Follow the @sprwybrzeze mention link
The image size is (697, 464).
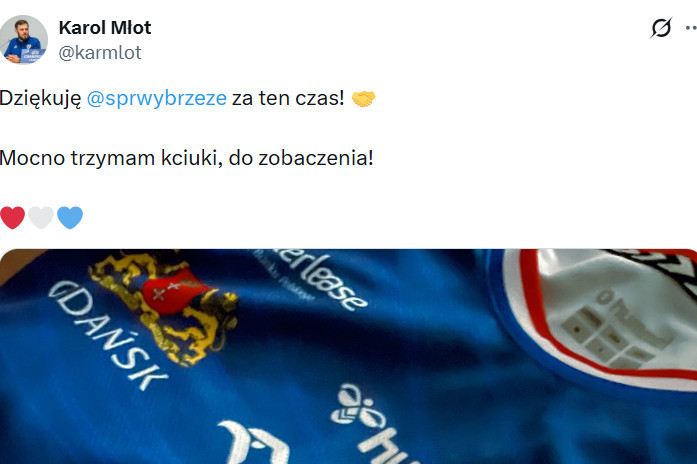click(x=156, y=98)
